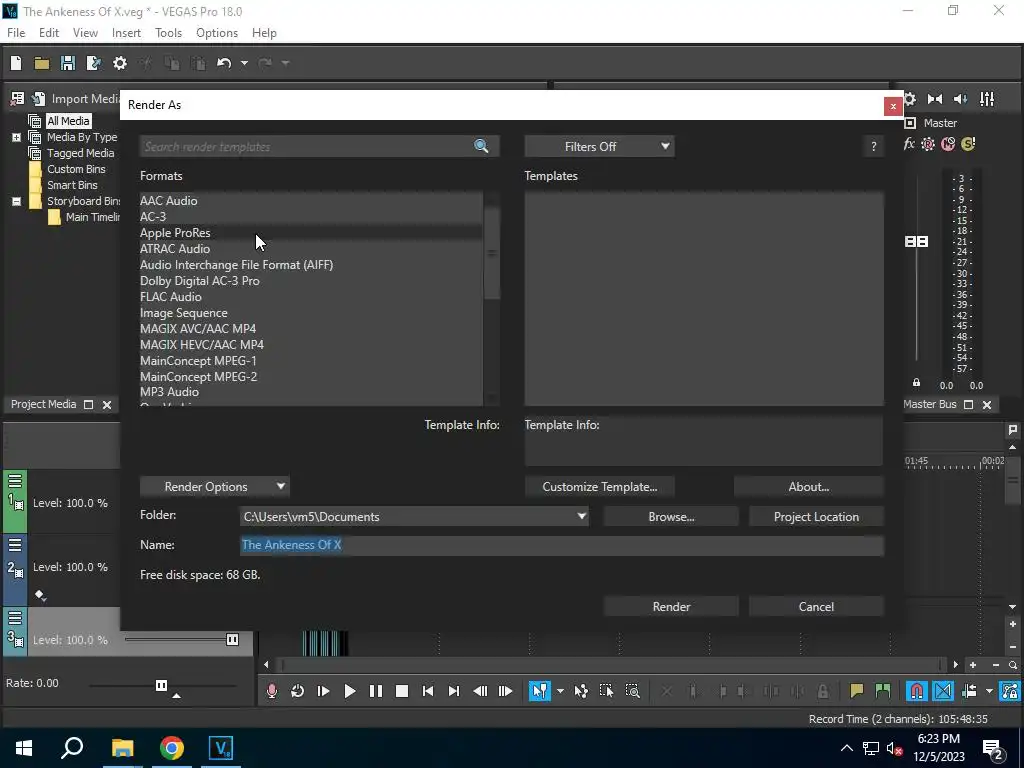This screenshot has height=768, width=1024.
Task: Save the project using the floppy disk icon
Action: (x=68, y=63)
